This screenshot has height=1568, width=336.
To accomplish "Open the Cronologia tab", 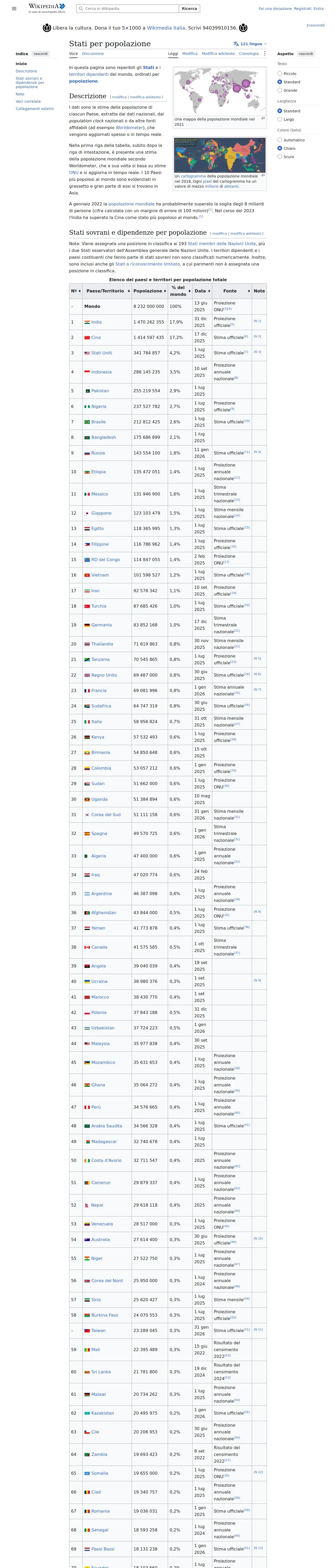I will point(248,54).
